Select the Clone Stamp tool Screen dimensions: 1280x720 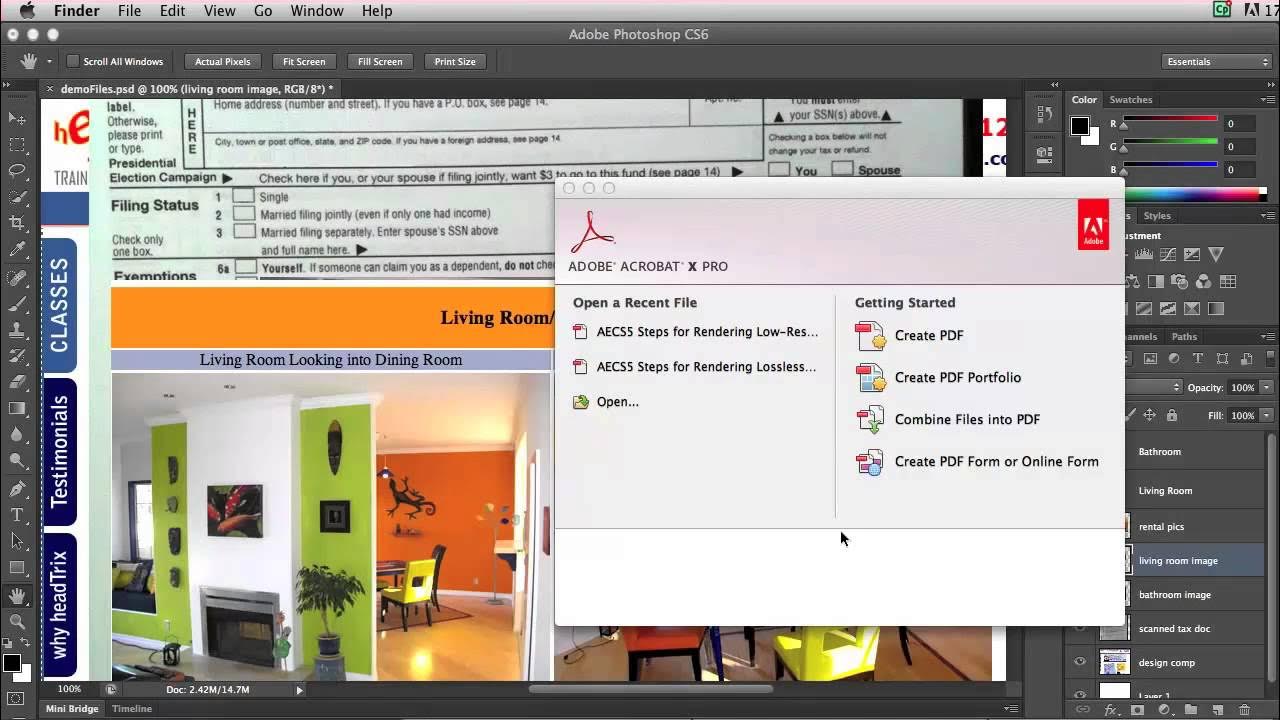point(17,329)
